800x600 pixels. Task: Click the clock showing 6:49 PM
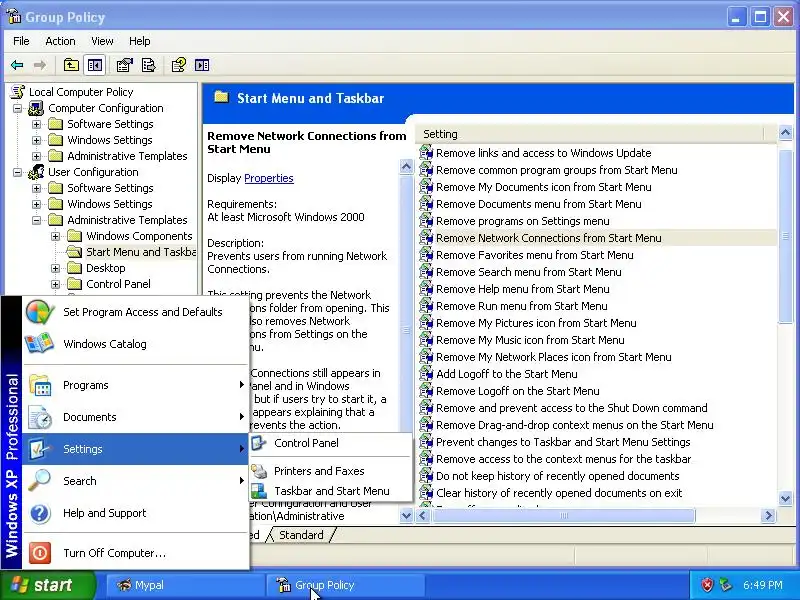coord(762,585)
